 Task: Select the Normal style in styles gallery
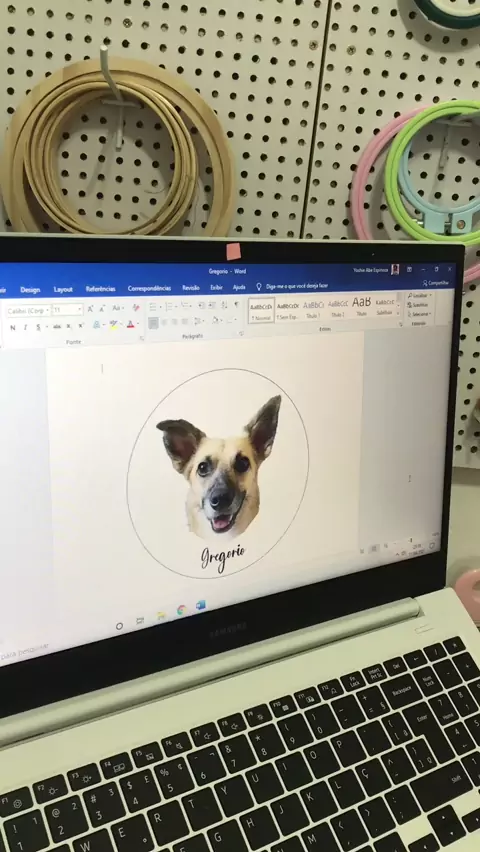(261, 311)
